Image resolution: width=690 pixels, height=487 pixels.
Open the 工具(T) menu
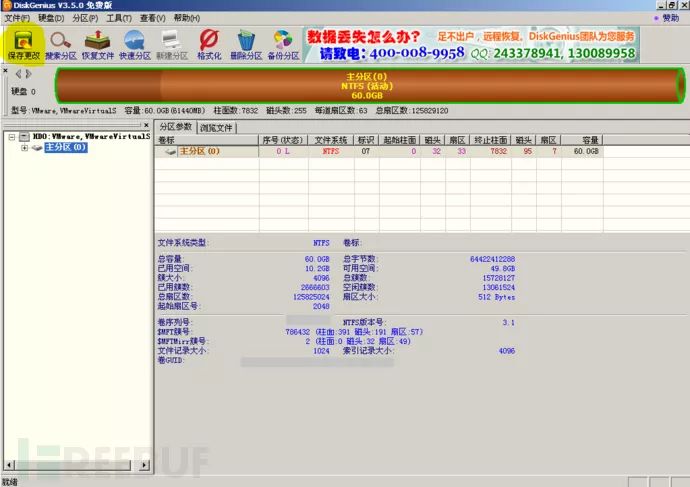coord(119,18)
